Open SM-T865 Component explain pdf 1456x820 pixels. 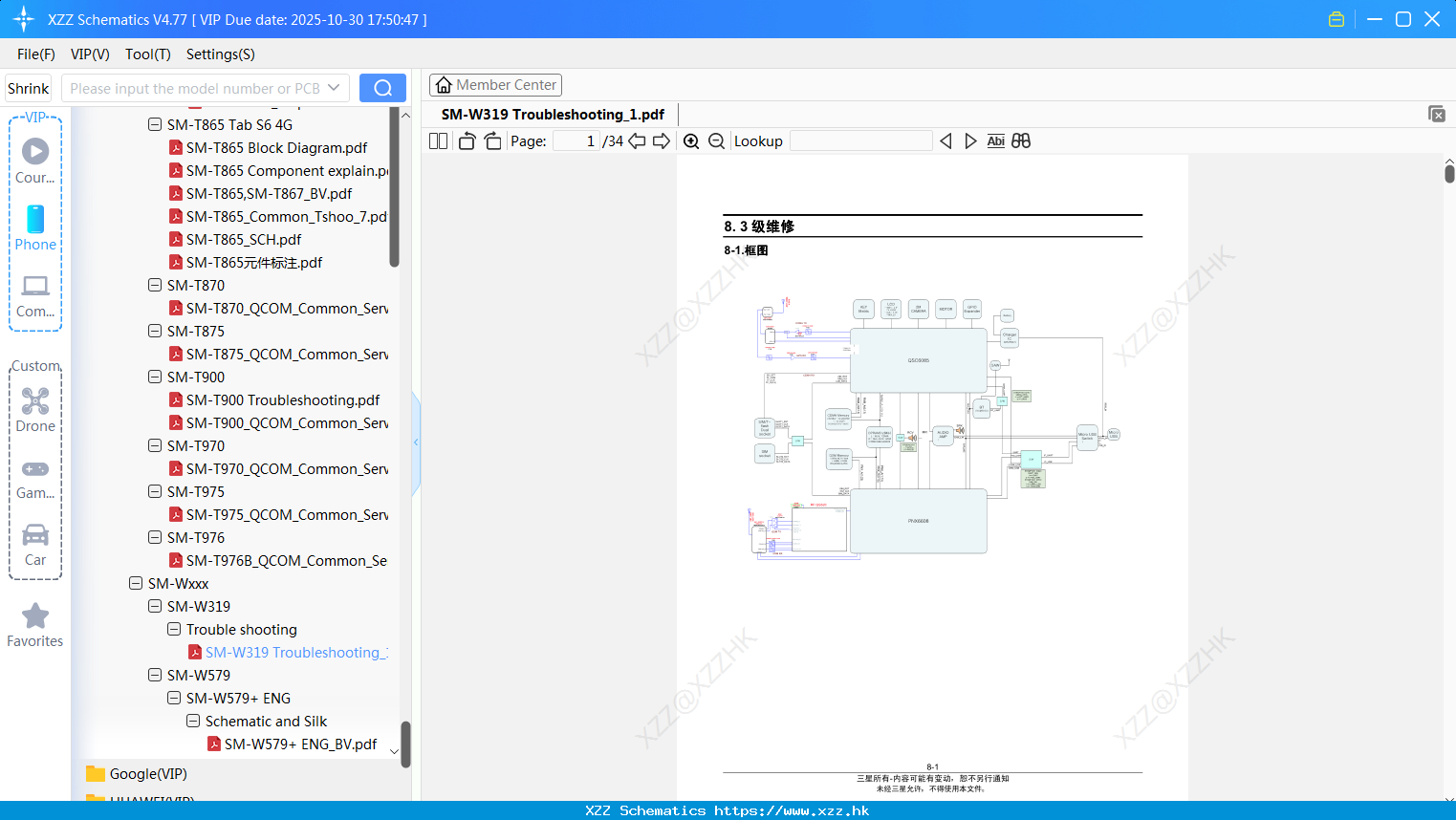pyautogui.click(x=287, y=171)
